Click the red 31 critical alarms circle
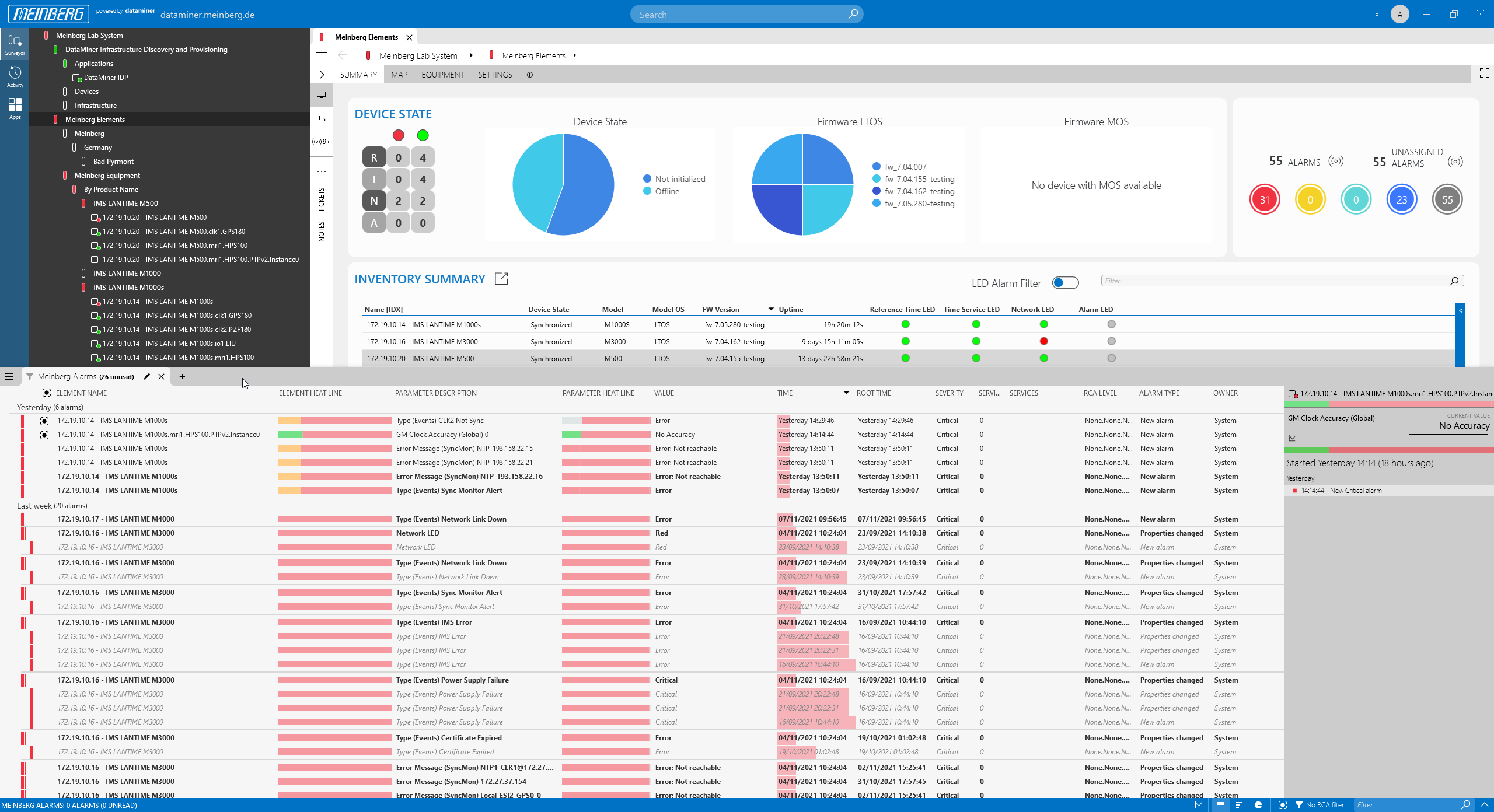The width and height of the screenshot is (1494, 812). point(1265,199)
